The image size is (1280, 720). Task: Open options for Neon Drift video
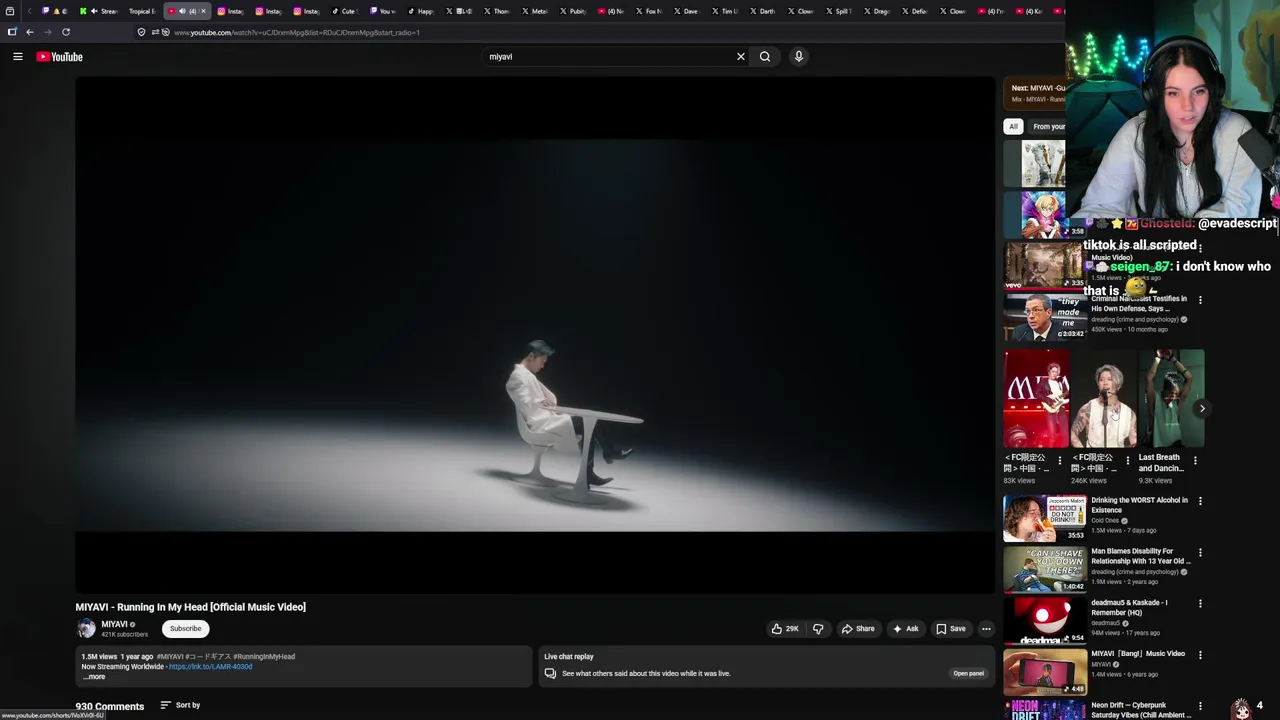click(1200, 706)
